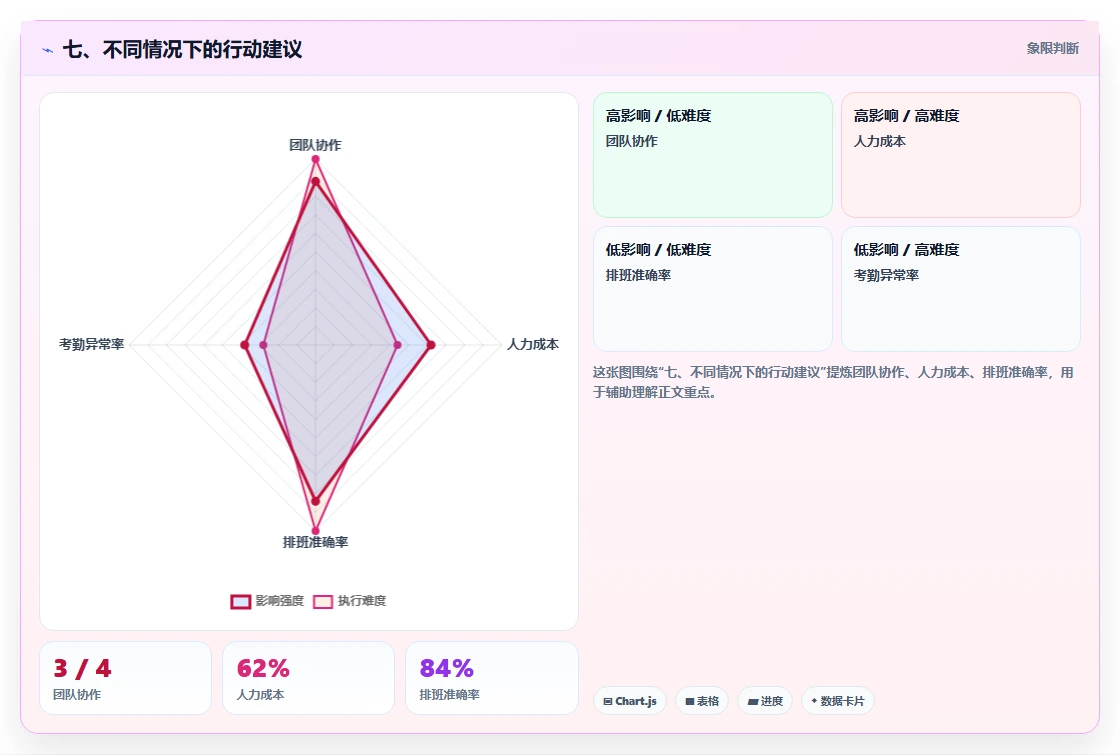Viewport: 1120px width, 755px height.
Task: Click the 团队协作 radar axis label
Action: [x=315, y=145]
